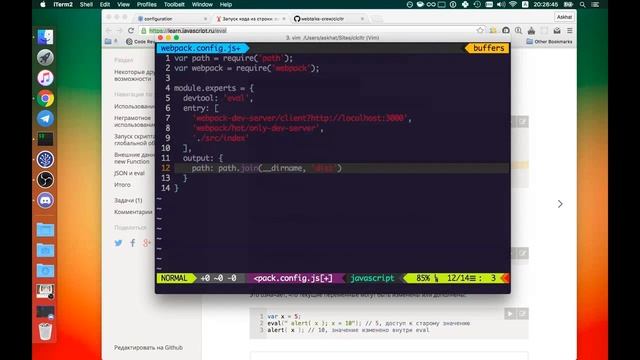Select the webpack.config.js vim buffer tab
The image size is (640, 360).
coord(201,48)
